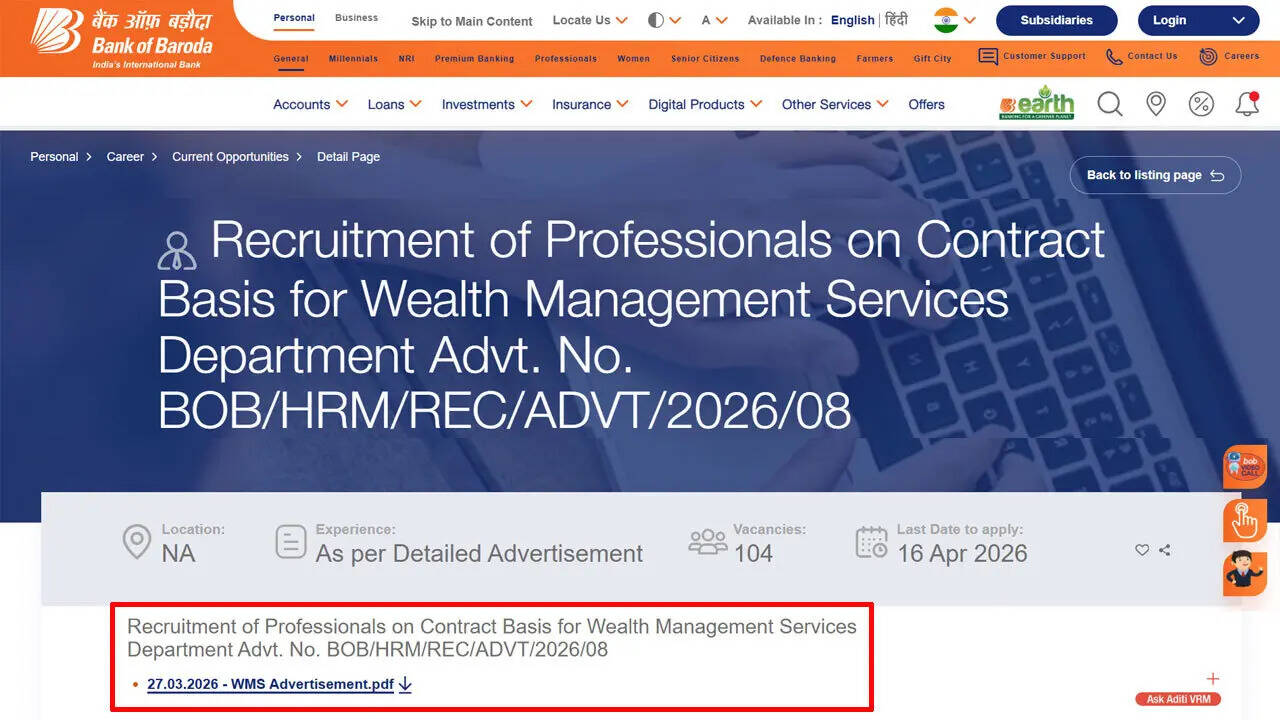Expand the Login dropdown
This screenshot has height=720, width=1280.
[x=1197, y=19]
